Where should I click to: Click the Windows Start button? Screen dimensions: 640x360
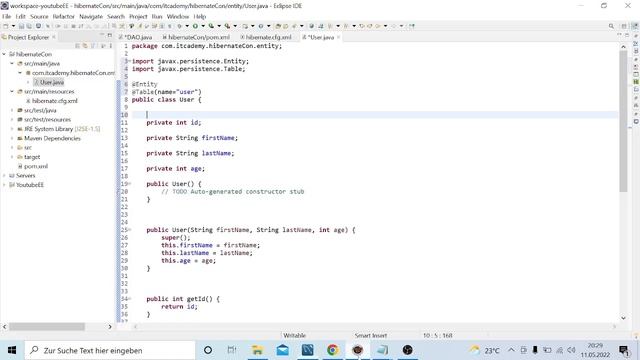tap(12, 350)
